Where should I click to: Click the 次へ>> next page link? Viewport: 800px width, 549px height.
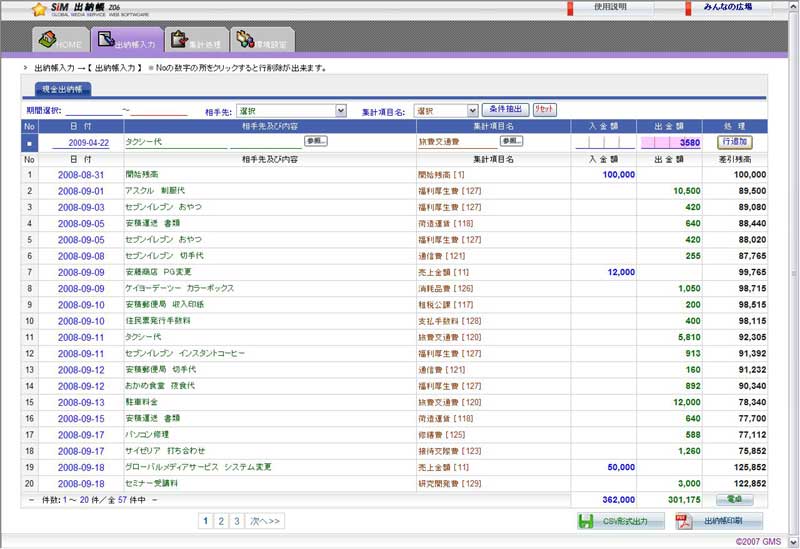pyautogui.click(x=266, y=521)
